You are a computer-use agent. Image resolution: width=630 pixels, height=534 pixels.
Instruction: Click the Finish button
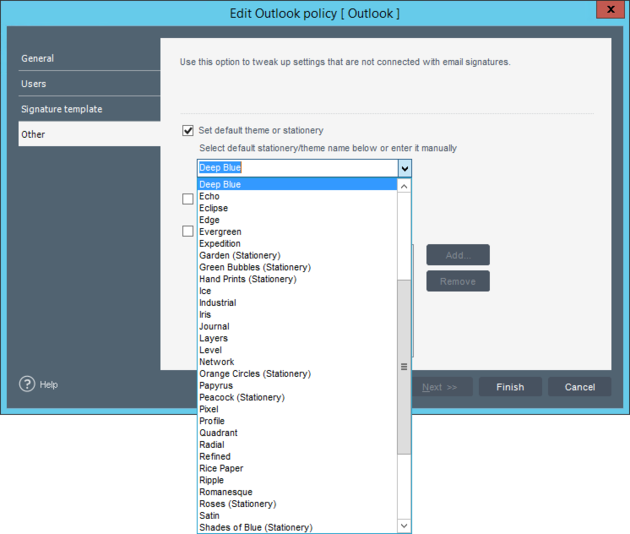click(510, 387)
